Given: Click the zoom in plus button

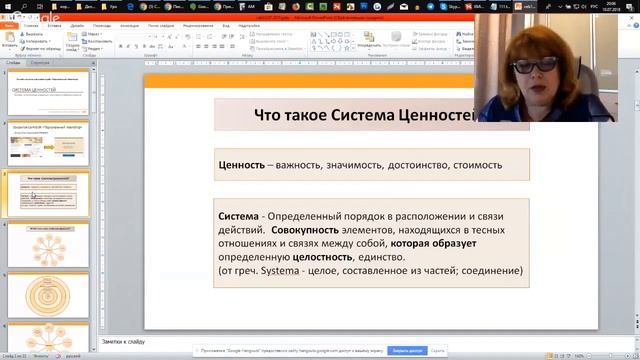Looking at the screenshot, I should click(629, 356).
